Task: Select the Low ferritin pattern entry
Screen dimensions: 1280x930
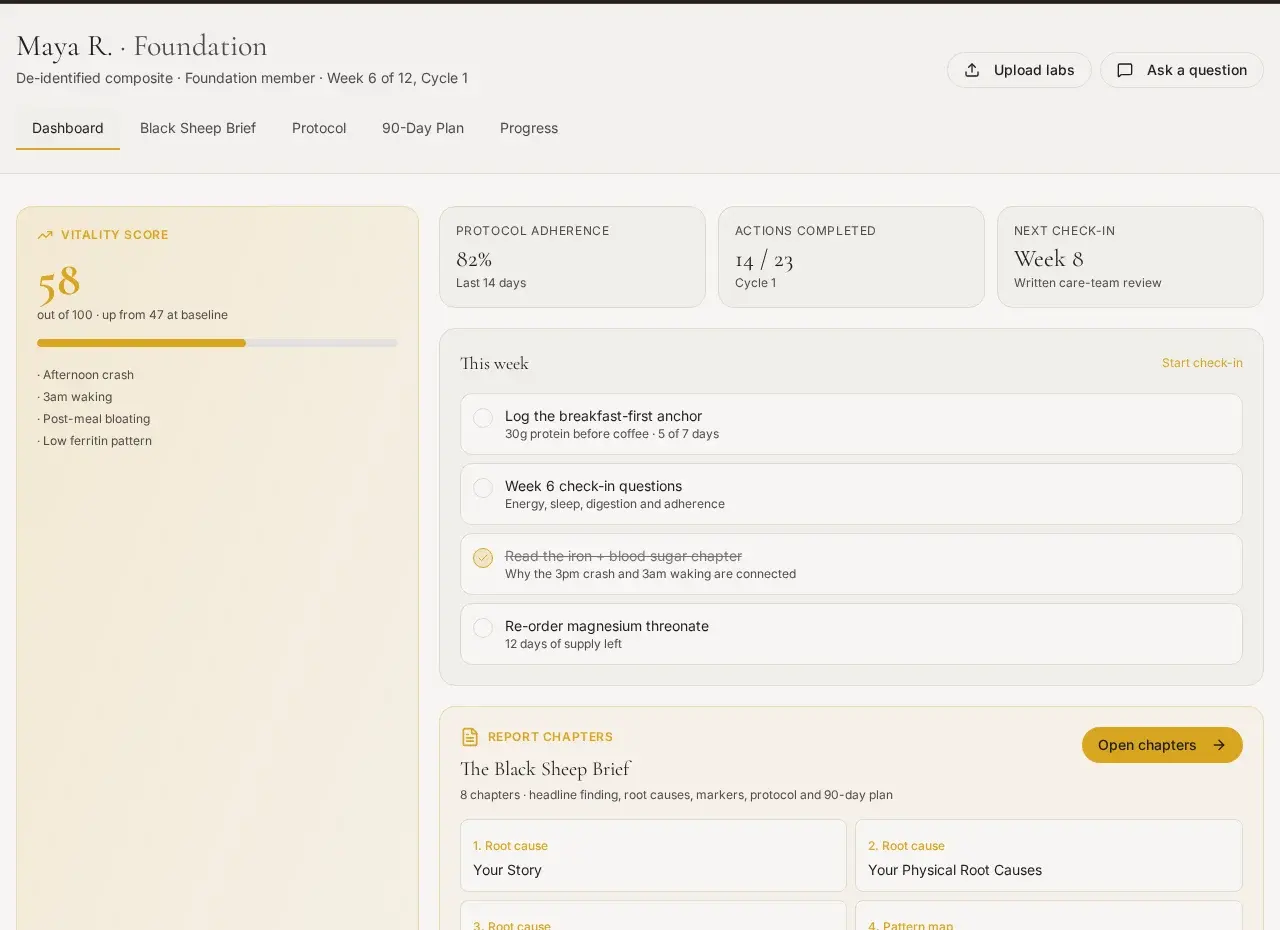Action: (95, 441)
